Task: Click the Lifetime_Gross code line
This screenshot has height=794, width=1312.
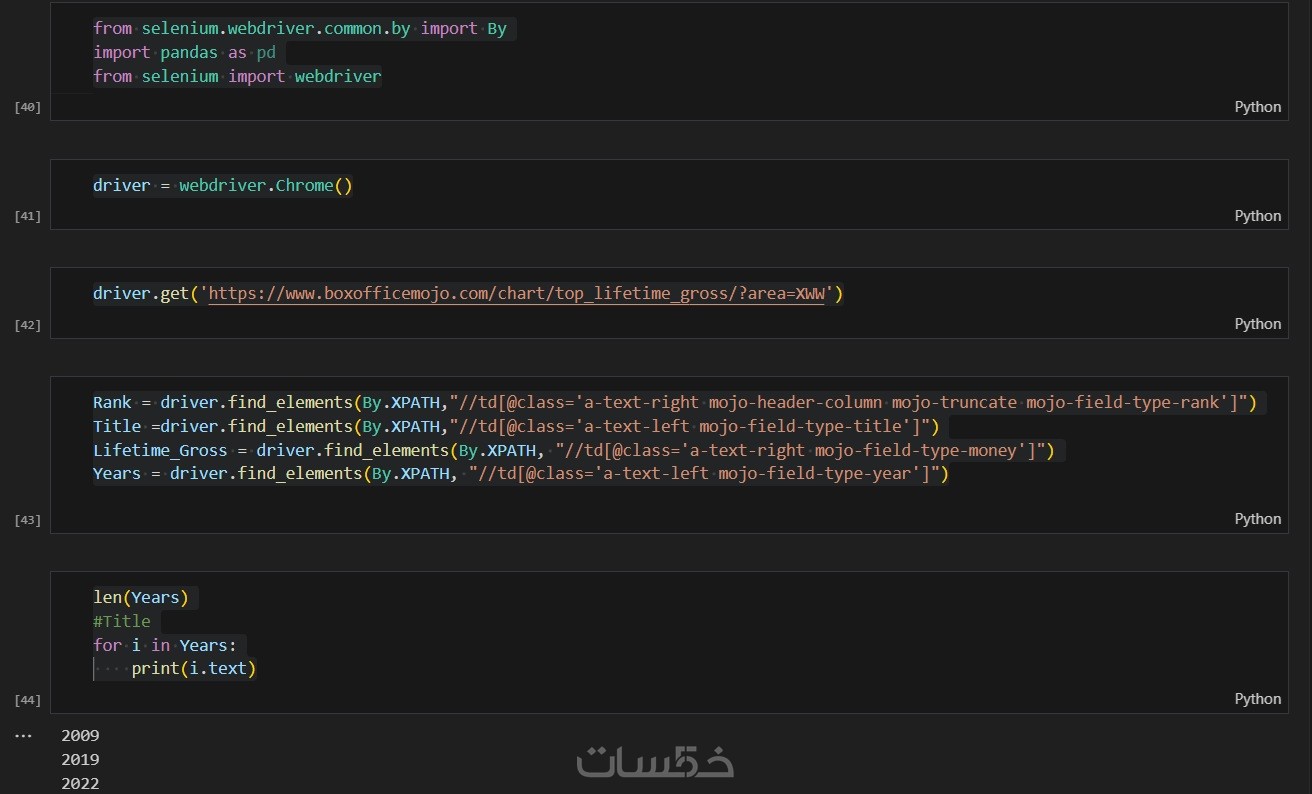Action: tap(578, 451)
